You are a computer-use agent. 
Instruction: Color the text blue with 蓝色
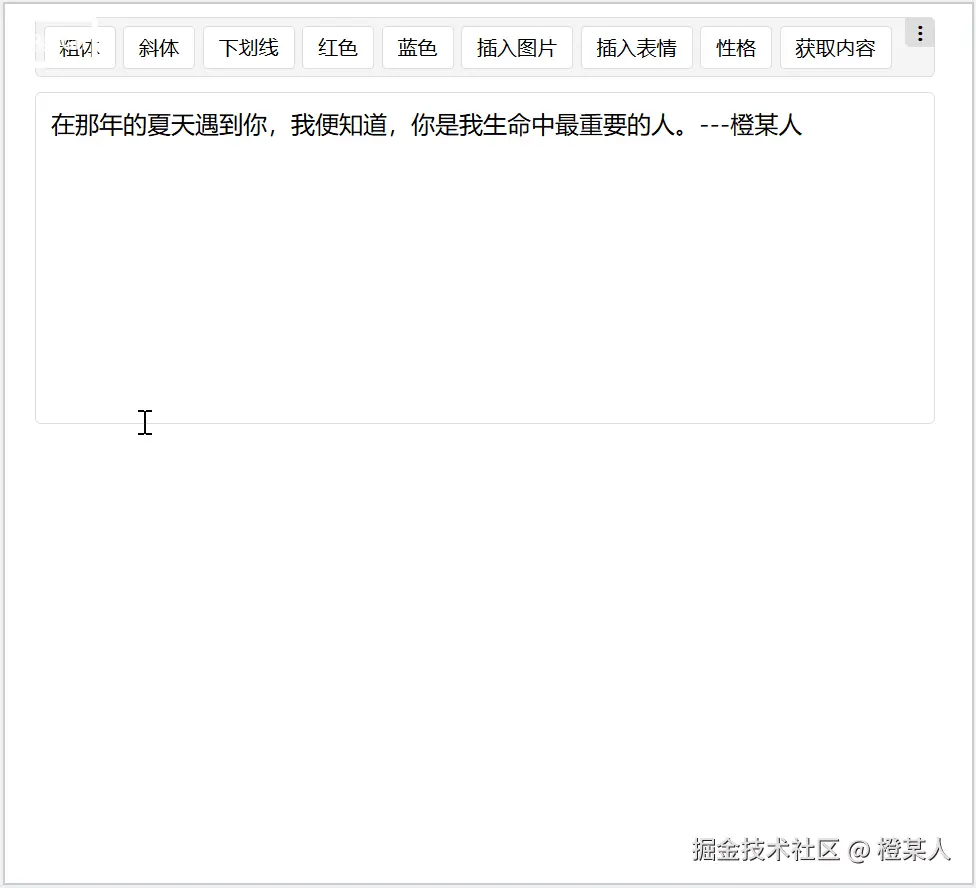click(417, 47)
